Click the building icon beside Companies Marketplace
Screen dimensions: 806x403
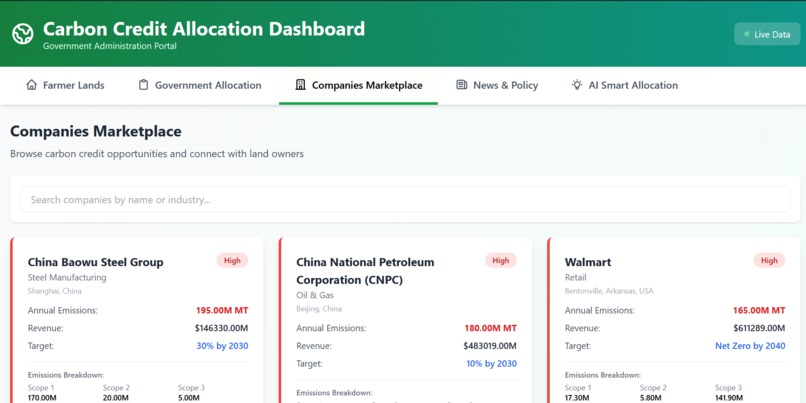click(x=300, y=85)
